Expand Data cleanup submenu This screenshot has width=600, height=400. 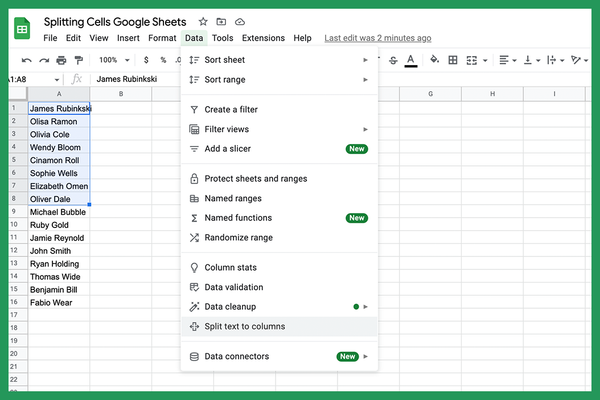click(x=279, y=307)
